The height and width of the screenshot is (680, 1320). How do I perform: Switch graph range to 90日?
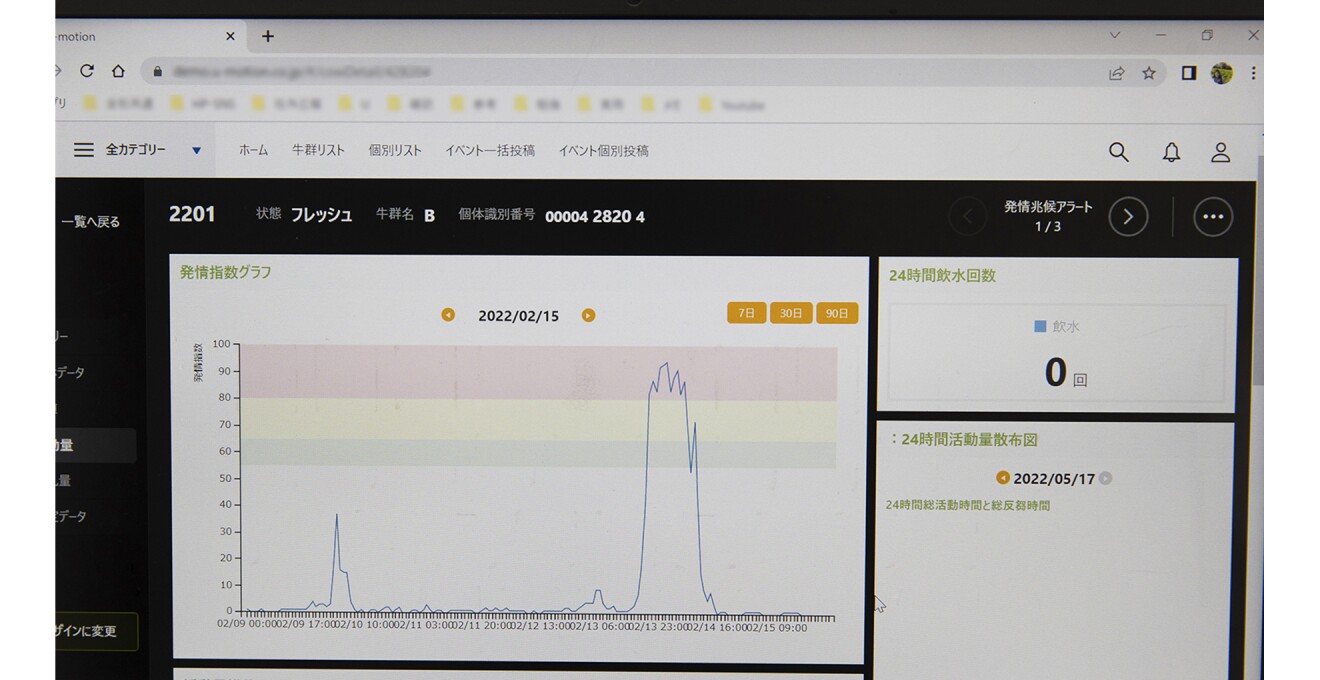coord(836,313)
